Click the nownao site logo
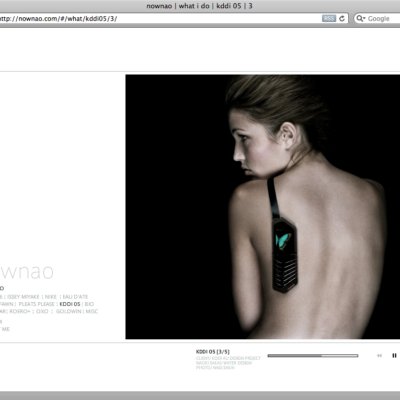This screenshot has width=400, height=400. (27, 271)
